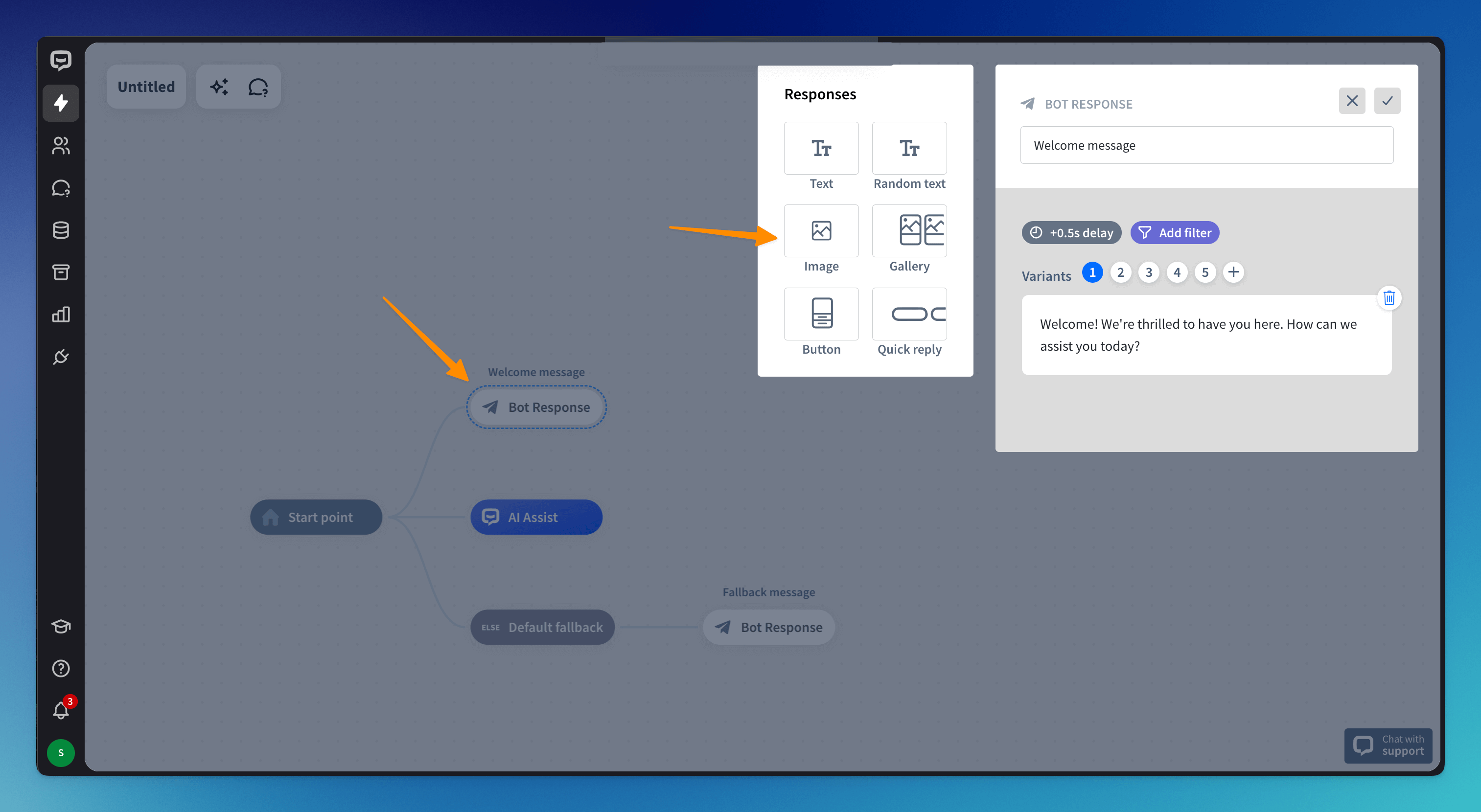Switch to variant 5
This screenshot has height=812, width=1481.
pyautogui.click(x=1204, y=272)
